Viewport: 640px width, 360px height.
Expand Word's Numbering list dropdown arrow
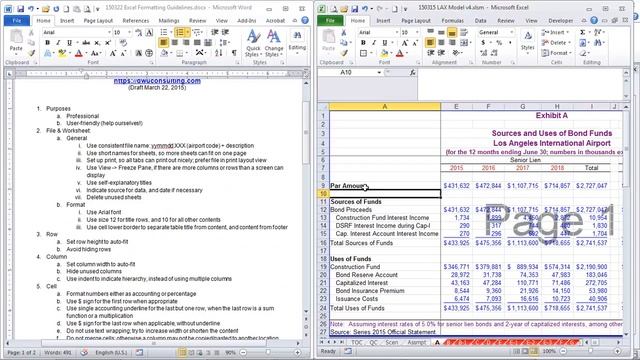tap(187, 32)
